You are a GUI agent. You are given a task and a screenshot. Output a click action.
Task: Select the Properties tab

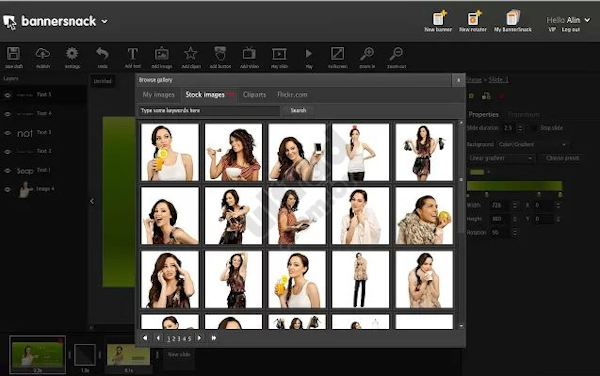point(484,114)
